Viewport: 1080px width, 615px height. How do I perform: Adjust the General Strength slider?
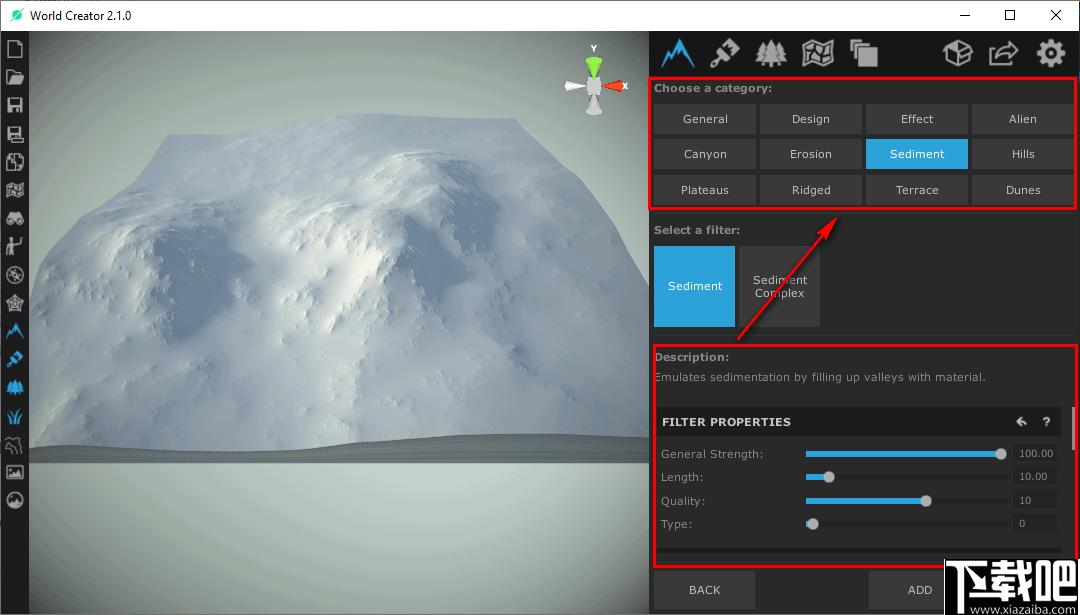pos(904,454)
